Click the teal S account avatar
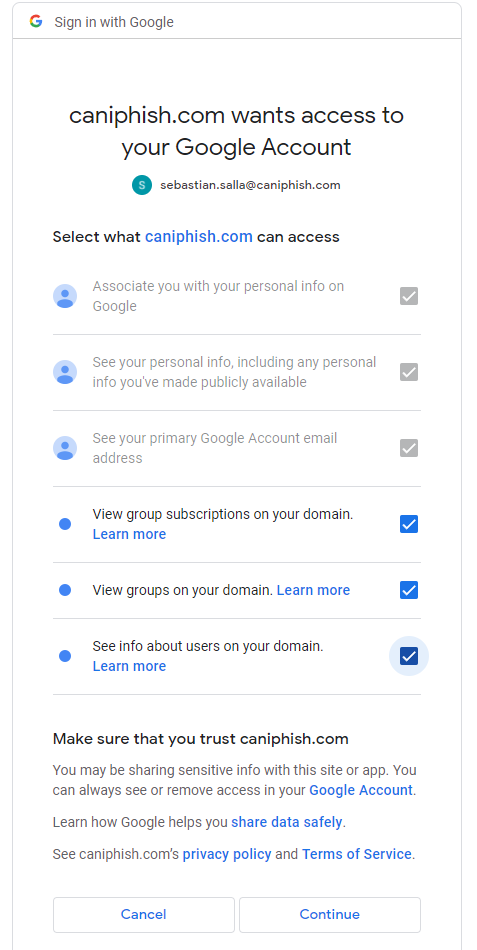Viewport: 477px width, 950px height. tap(141, 185)
